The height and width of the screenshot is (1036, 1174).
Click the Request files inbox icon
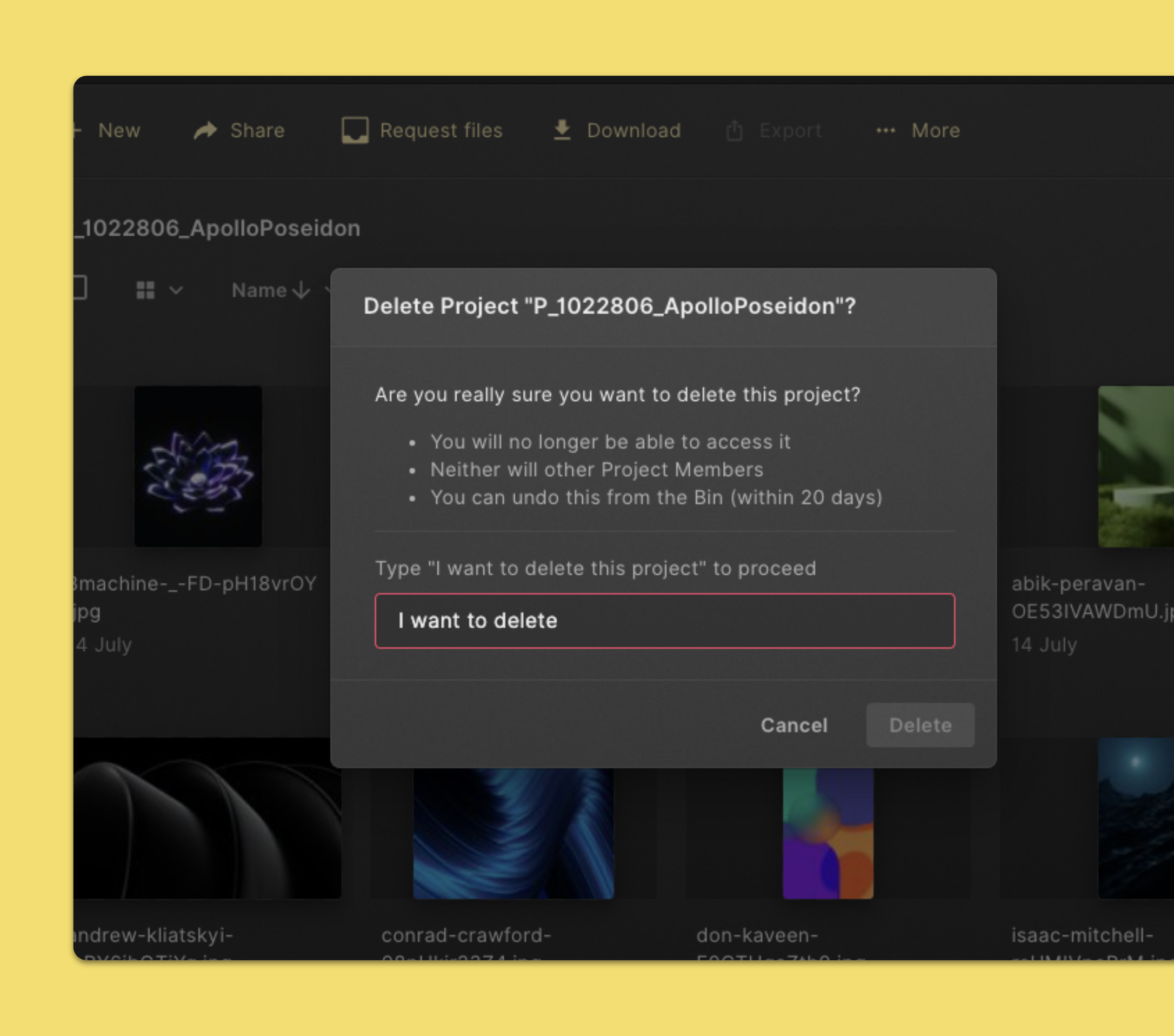click(355, 130)
